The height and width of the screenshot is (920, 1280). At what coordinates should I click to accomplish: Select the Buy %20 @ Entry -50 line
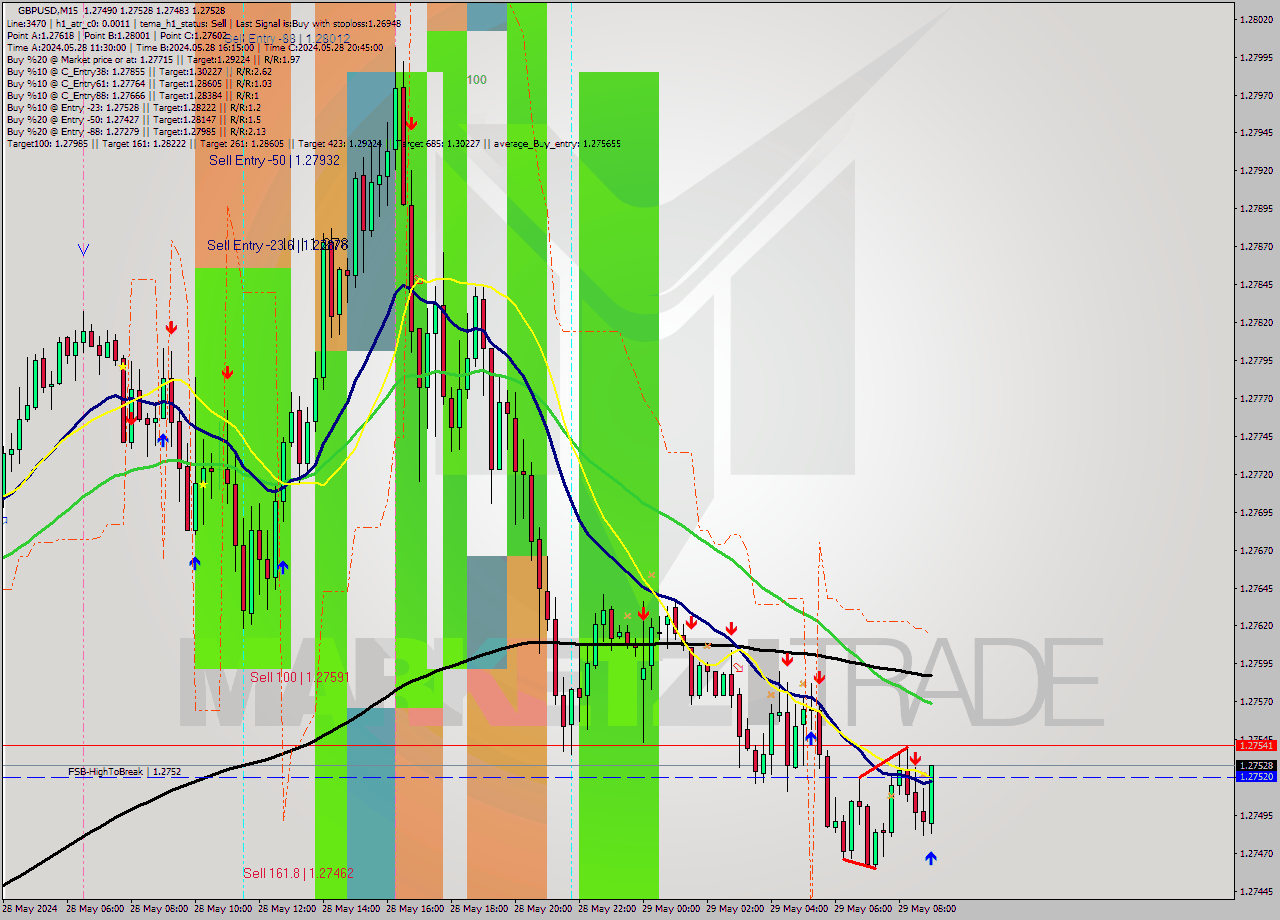click(133, 119)
